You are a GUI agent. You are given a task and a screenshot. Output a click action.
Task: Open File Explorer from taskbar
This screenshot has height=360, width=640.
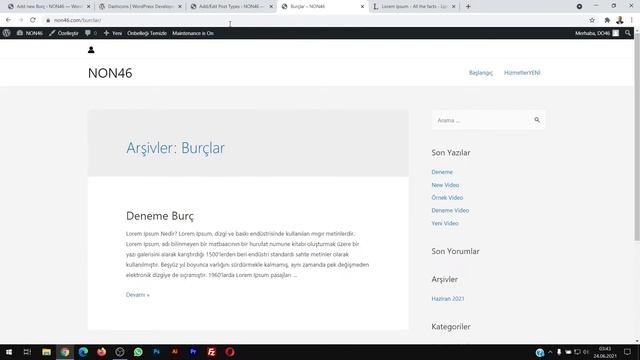pyautogui.click(x=46, y=352)
